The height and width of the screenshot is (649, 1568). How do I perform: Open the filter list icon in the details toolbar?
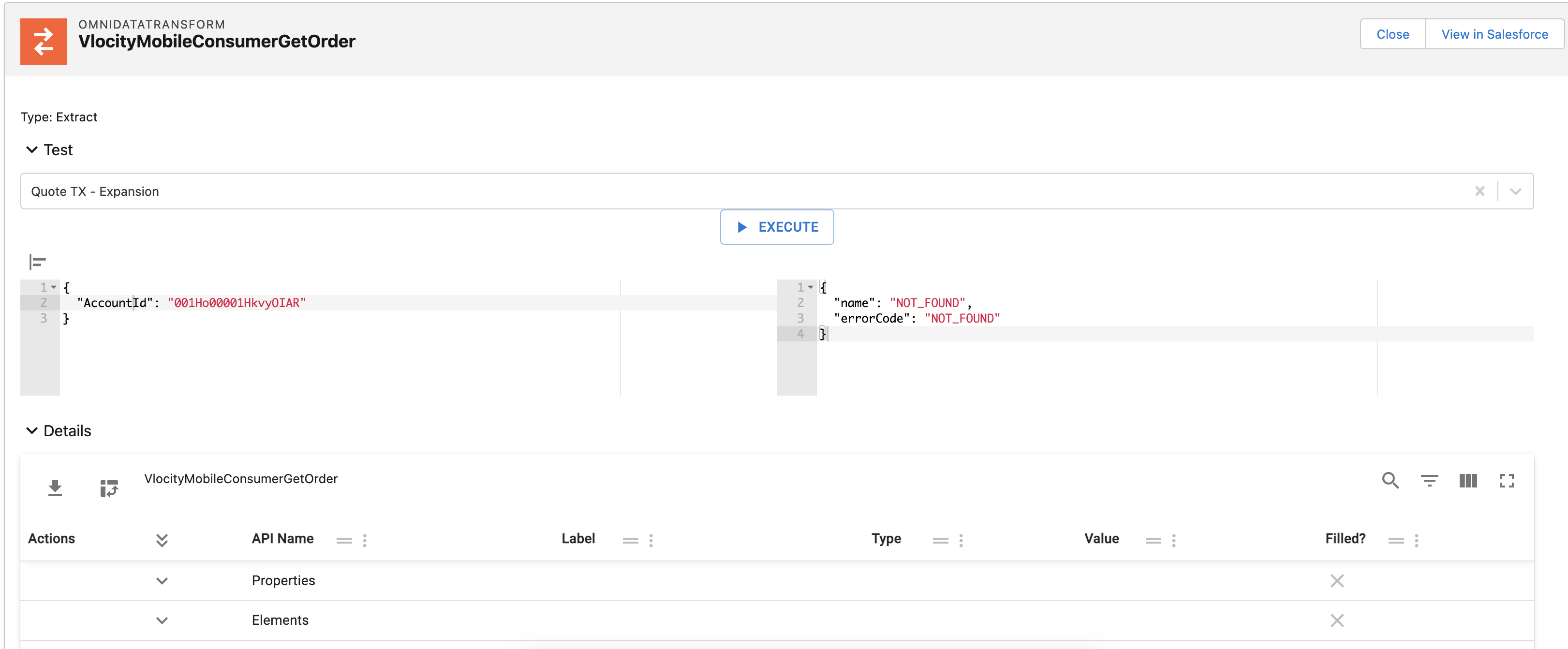[x=1429, y=480]
